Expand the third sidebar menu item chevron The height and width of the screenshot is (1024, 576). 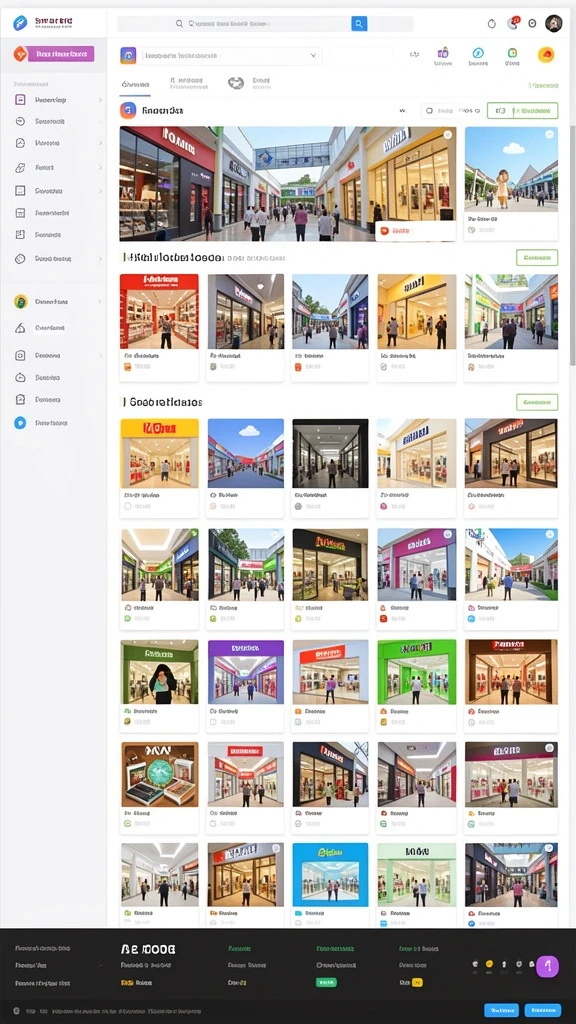tap(100, 143)
